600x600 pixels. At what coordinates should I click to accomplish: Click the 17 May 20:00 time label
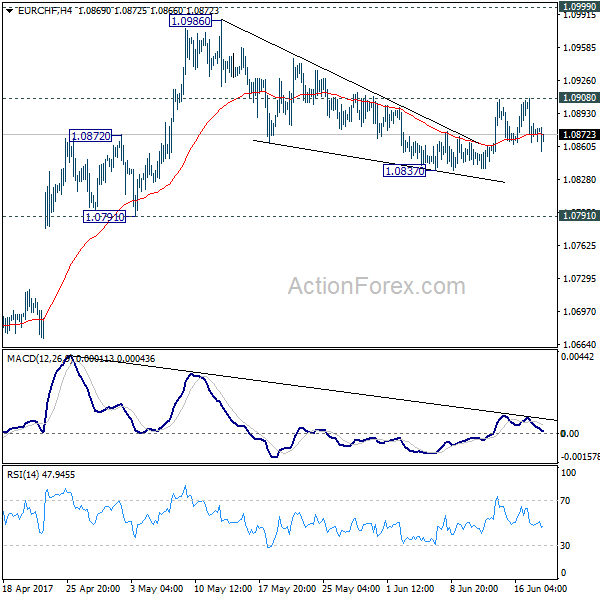tap(287, 588)
